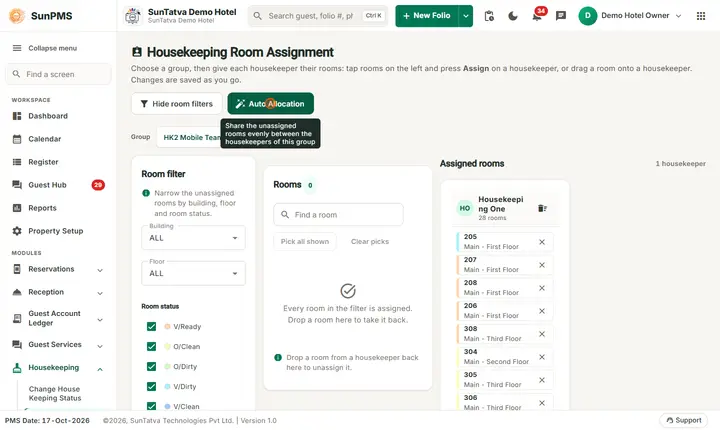Remove room 208 from Housekeeping One
The width and height of the screenshot is (720, 430).
coord(542,288)
